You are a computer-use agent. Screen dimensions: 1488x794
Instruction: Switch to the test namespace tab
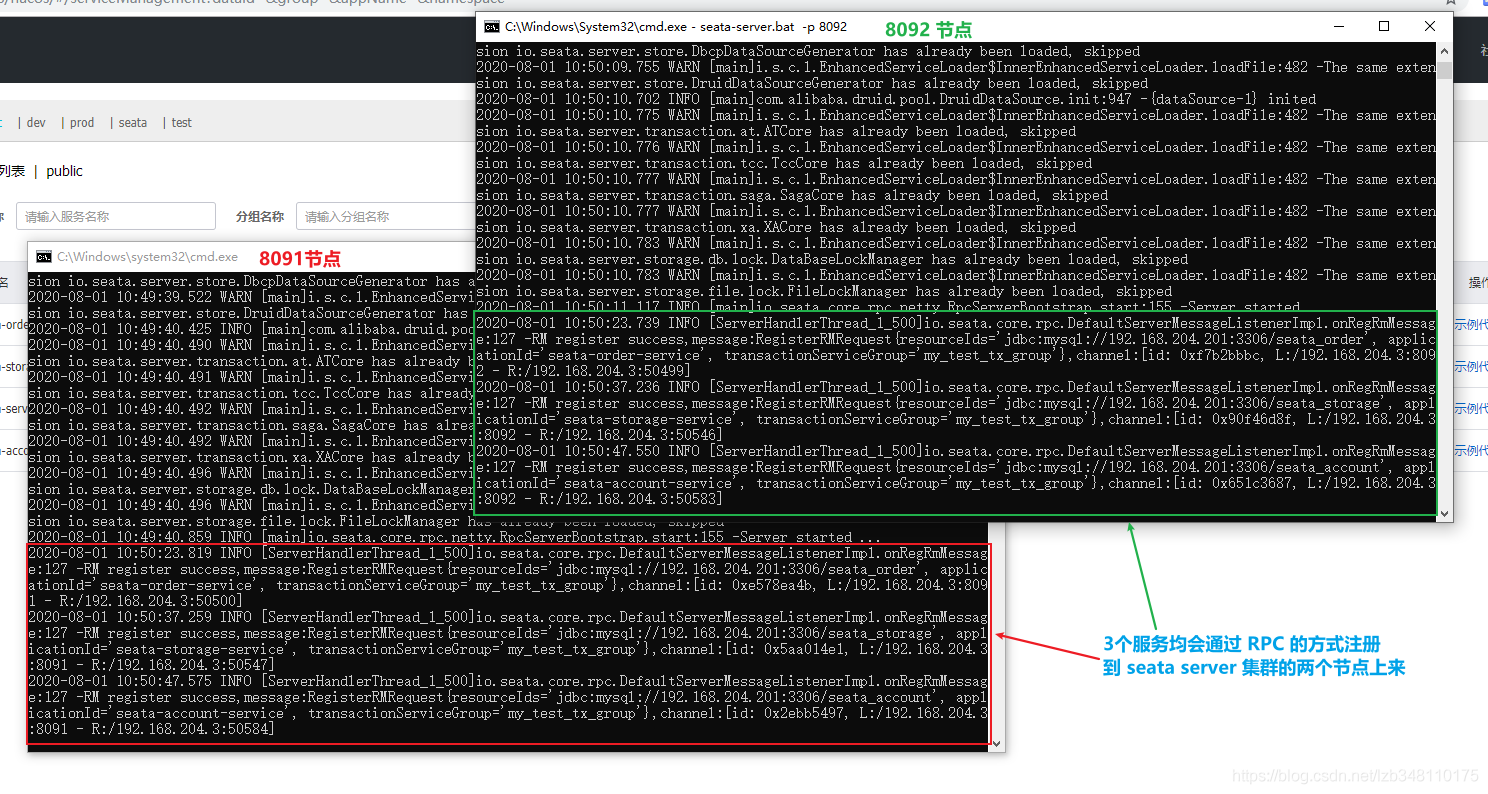coord(181,123)
